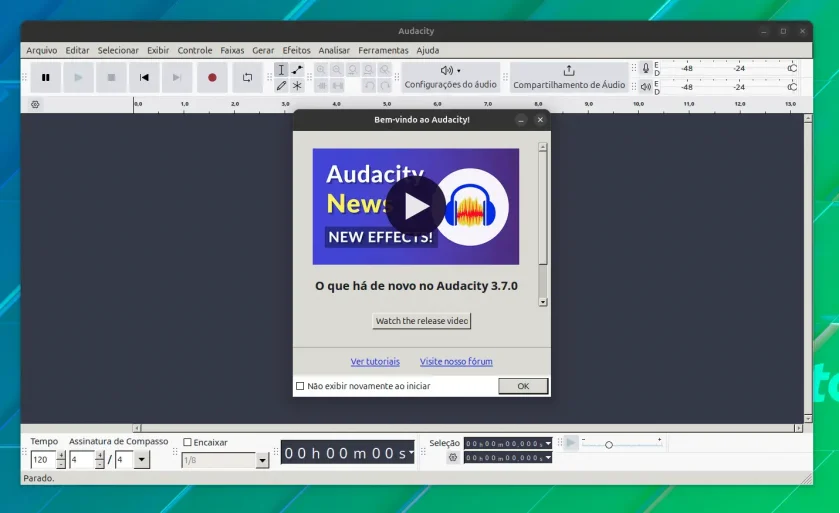Click the Stop transport button
Screen dimensions: 840x513
111,78
